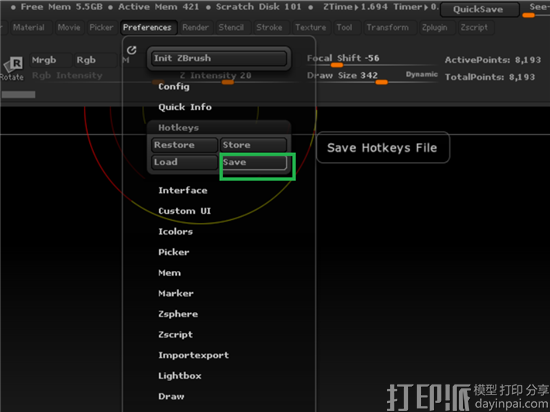The image size is (550, 412).
Task: Click the circular dock icon in Preferences palette
Action: (132, 50)
